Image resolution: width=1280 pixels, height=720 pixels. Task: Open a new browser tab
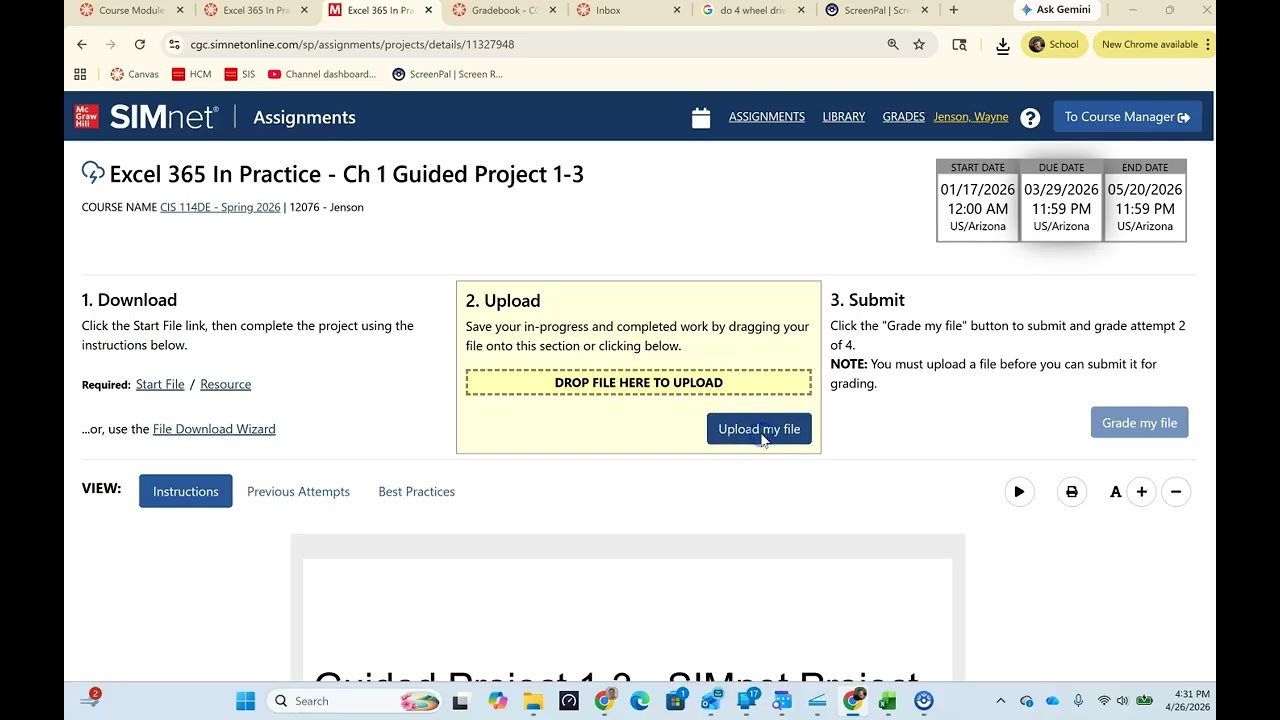953,10
